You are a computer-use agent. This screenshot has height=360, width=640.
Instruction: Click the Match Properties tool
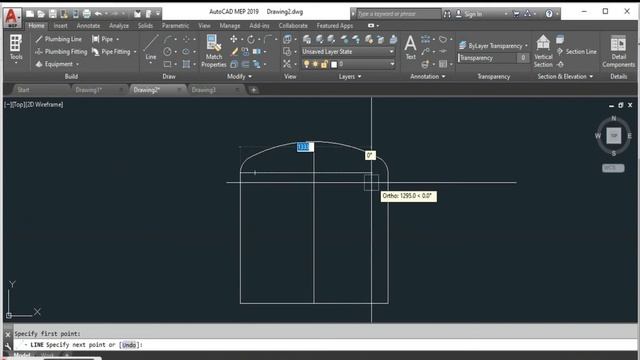[x=213, y=51]
